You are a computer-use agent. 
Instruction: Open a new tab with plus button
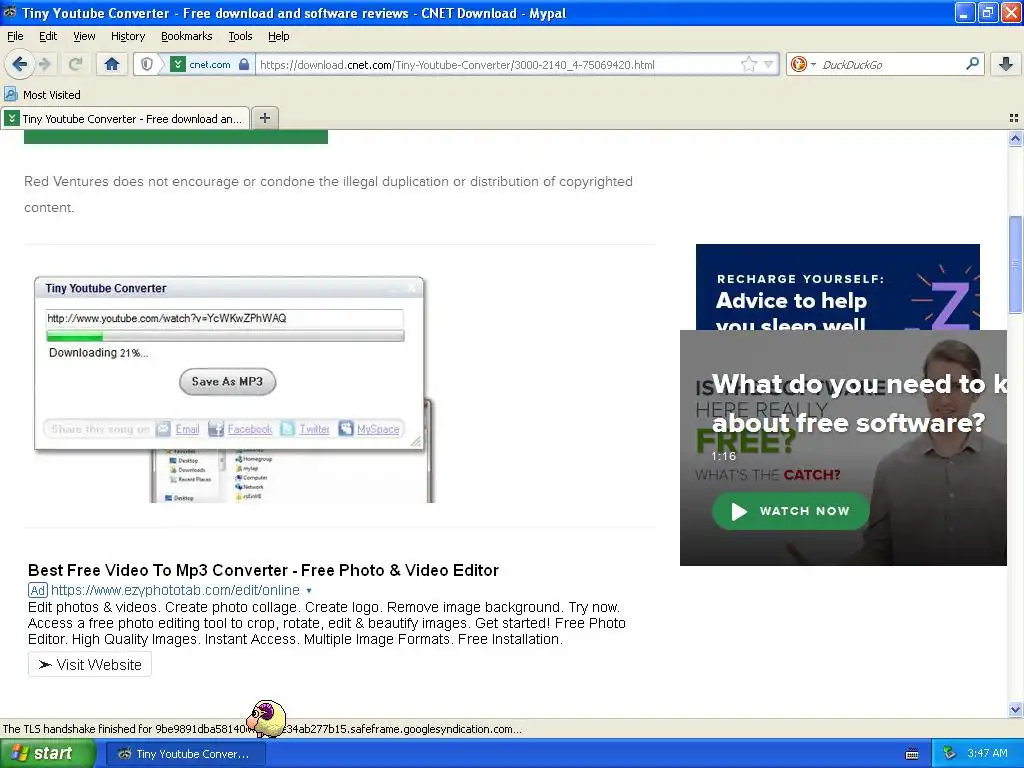click(264, 118)
